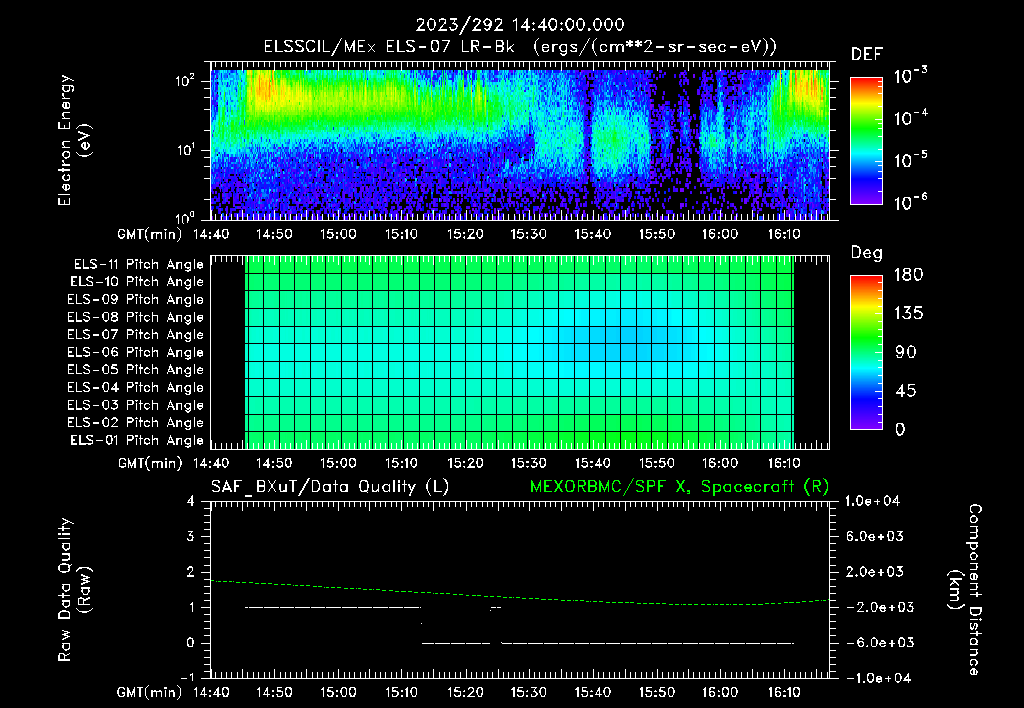
Task: Select the ELS-06 Pitch Angle row label
Action: 135,352
